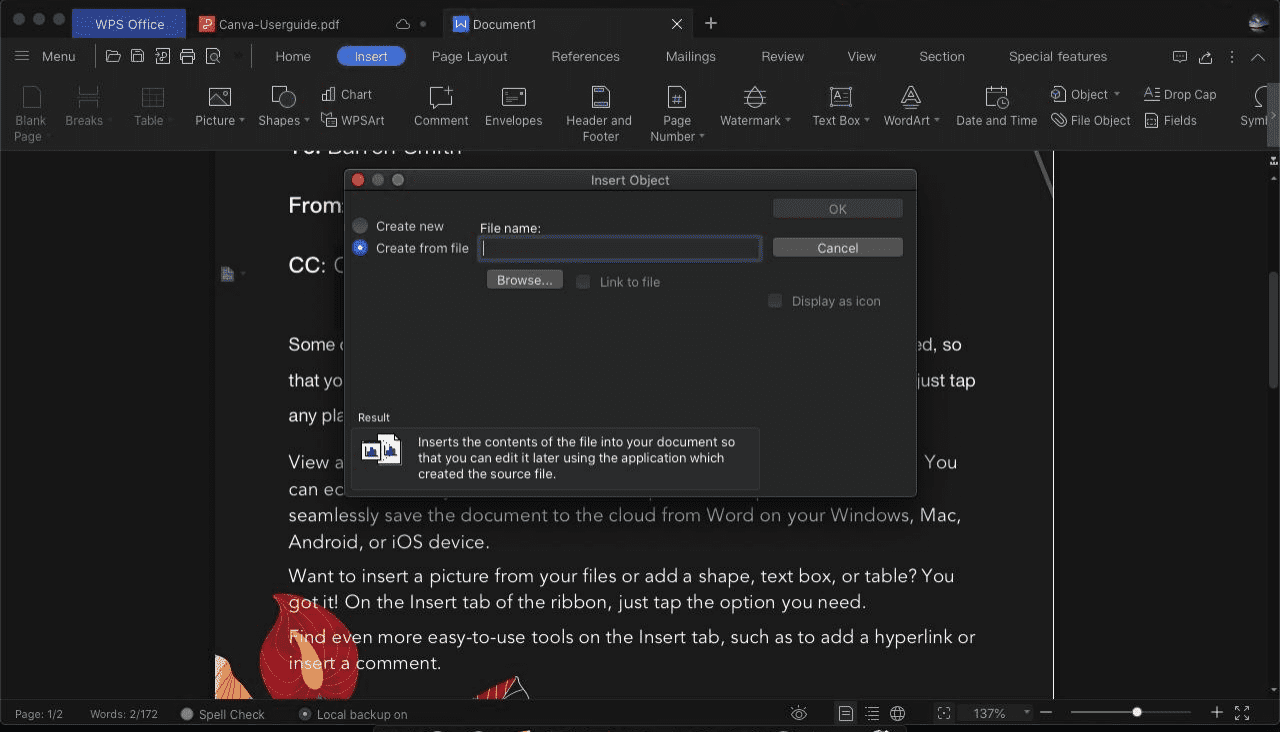This screenshot has height=733, width=1281.
Task: Enable Link to file
Action: pos(583,282)
